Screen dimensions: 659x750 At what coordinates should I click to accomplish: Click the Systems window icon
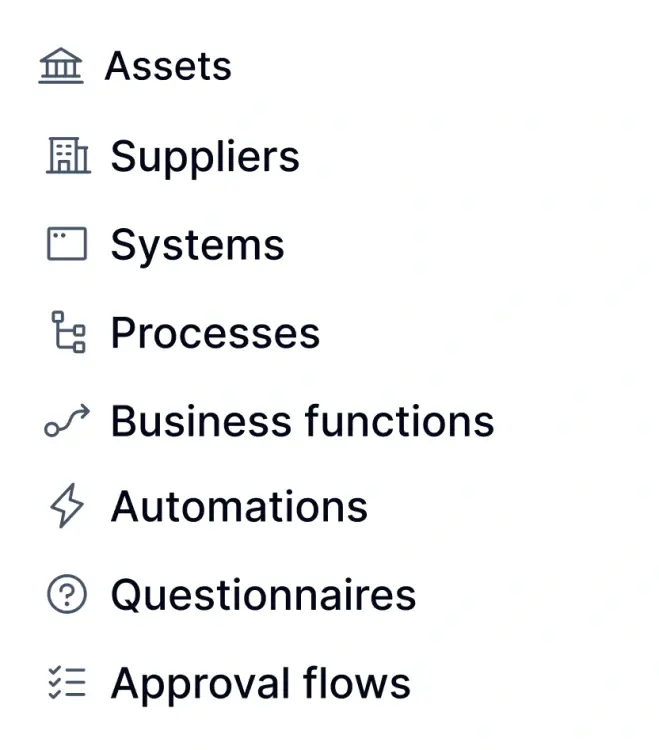point(67,244)
